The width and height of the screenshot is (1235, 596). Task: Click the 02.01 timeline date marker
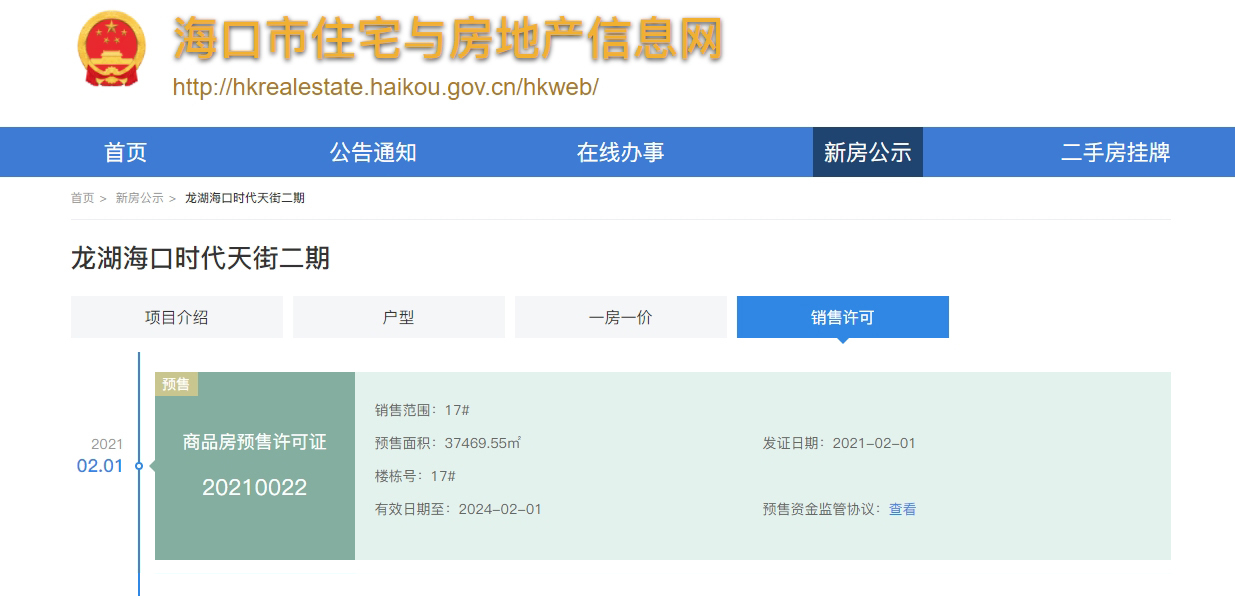(100, 466)
